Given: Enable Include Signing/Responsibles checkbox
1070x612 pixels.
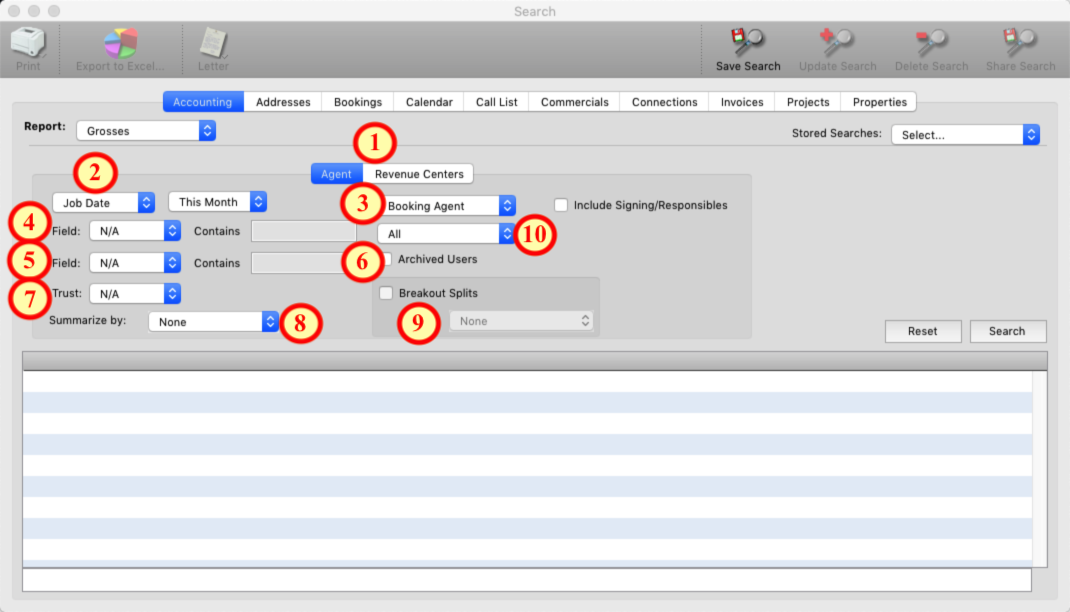Looking at the screenshot, I should 561,205.
